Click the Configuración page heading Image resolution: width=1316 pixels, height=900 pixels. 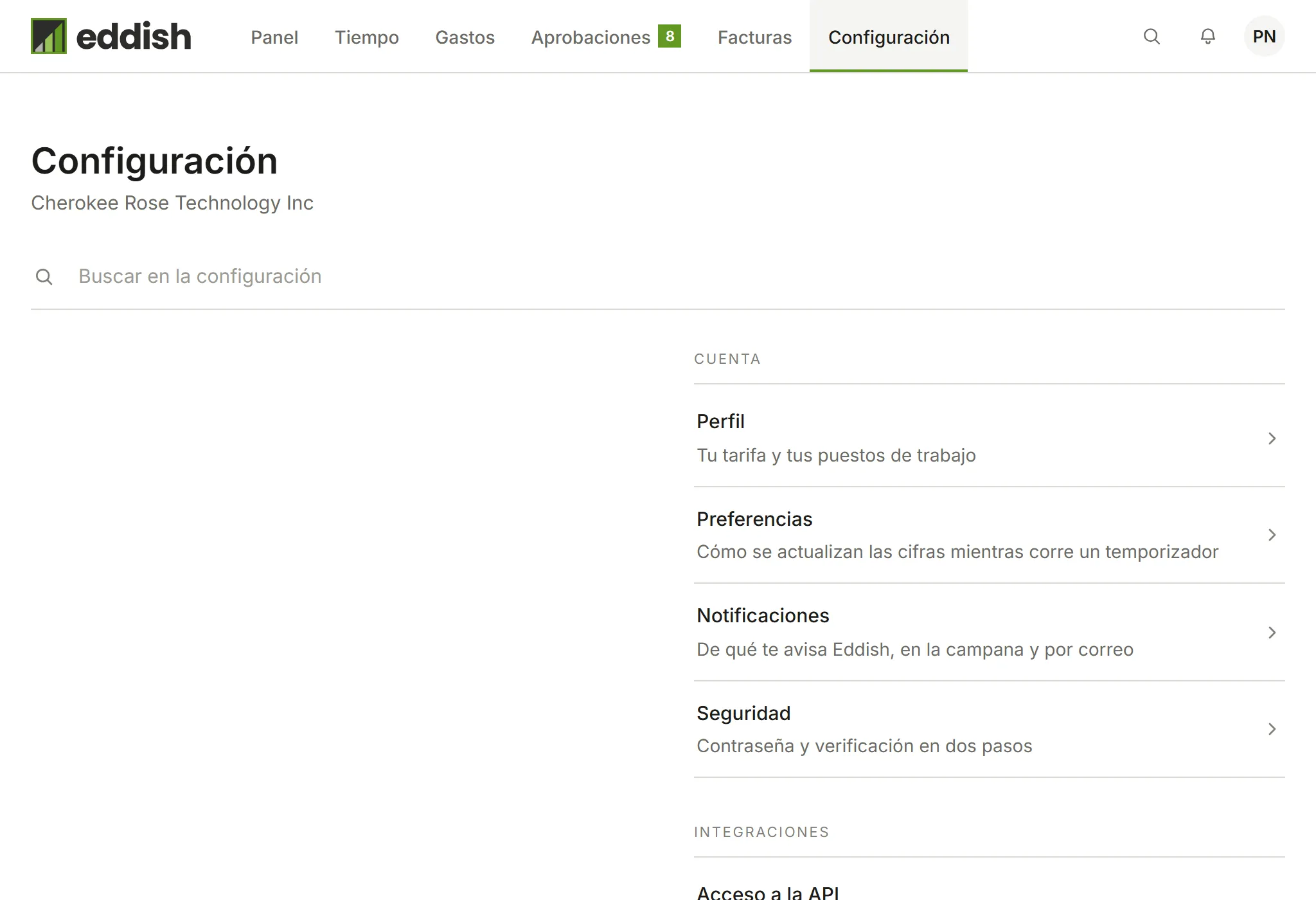pyautogui.click(x=154, y=161)
